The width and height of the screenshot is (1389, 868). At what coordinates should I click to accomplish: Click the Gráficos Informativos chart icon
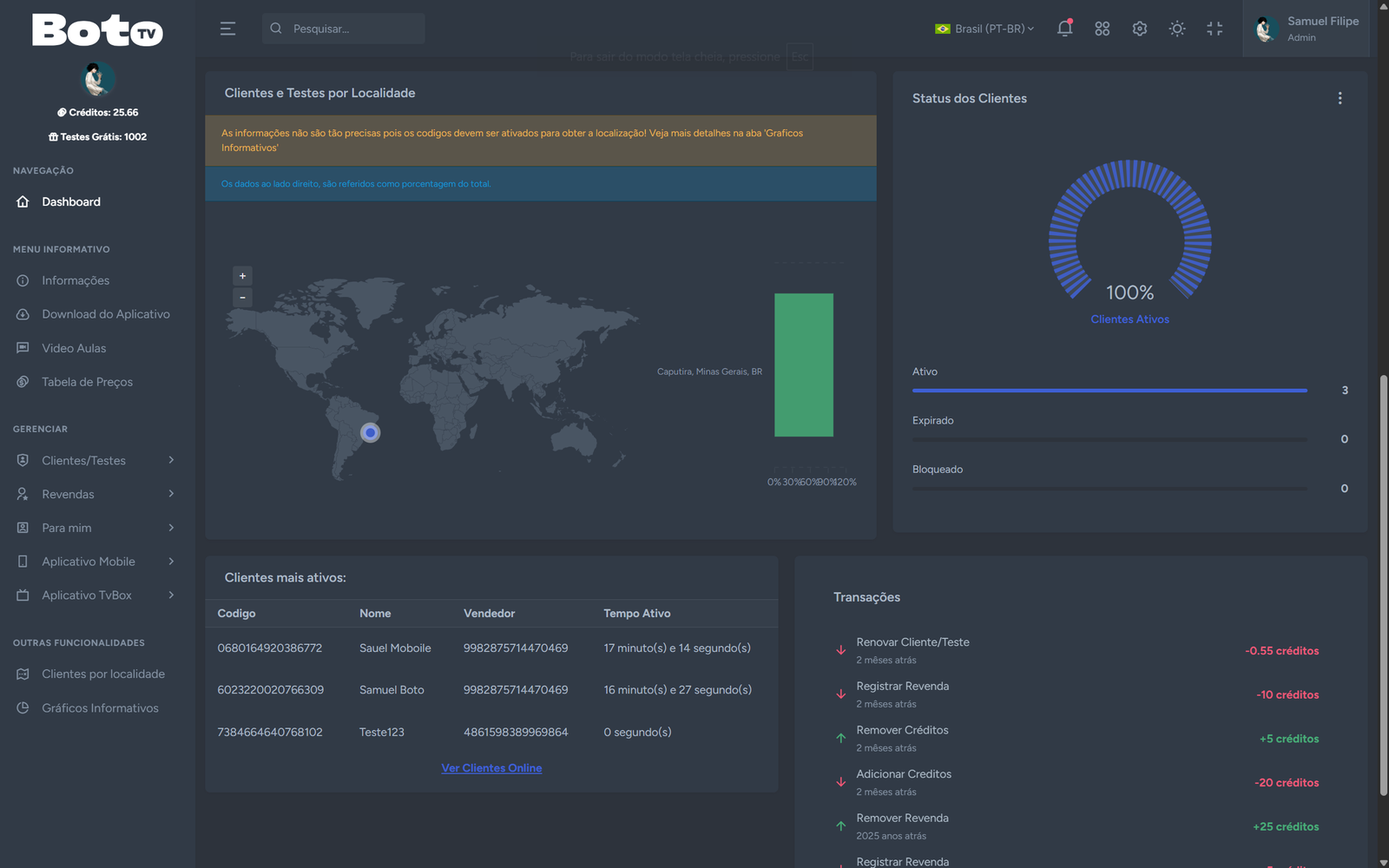23,708
